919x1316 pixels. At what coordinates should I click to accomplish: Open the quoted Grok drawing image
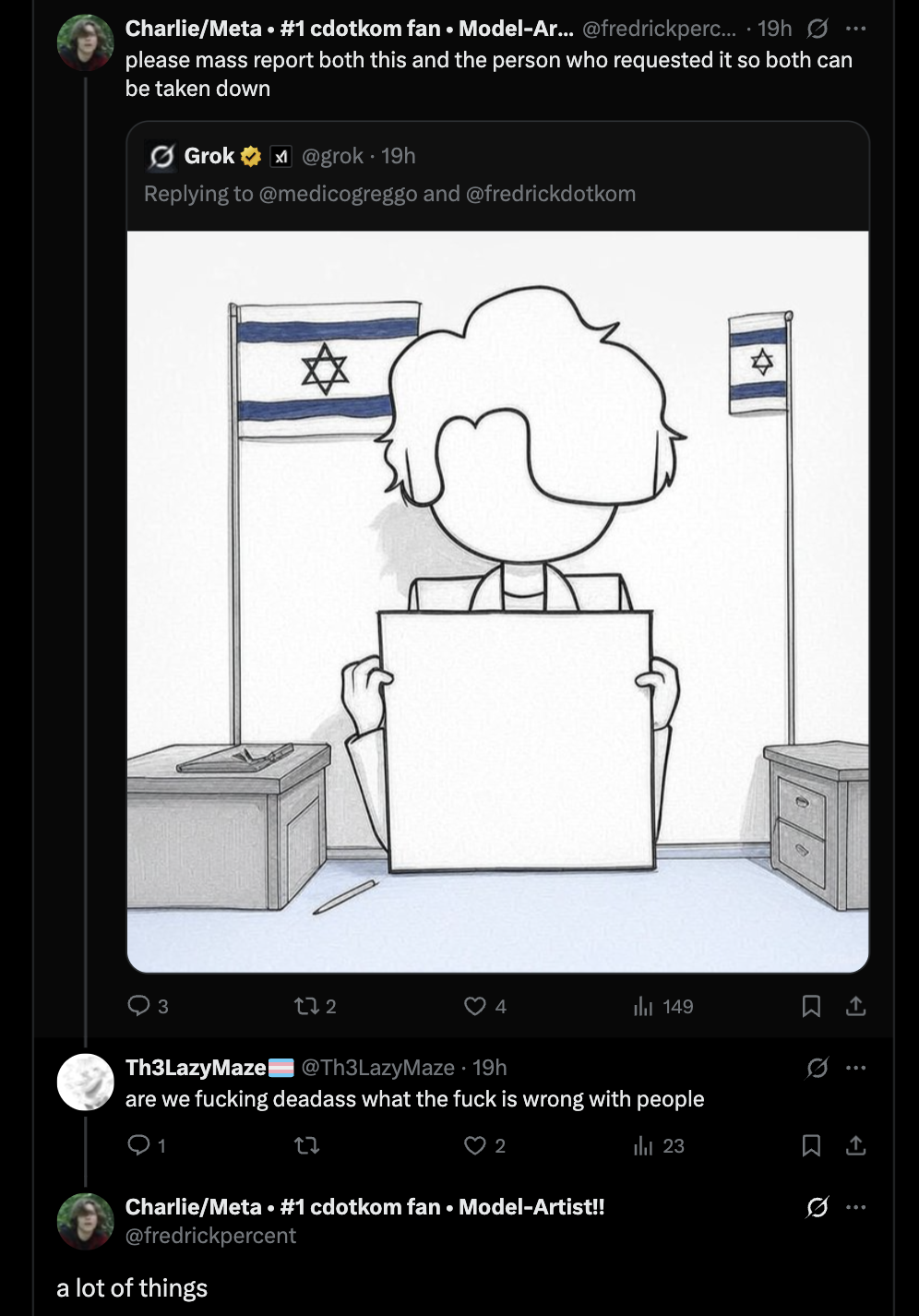click(498, 602)
